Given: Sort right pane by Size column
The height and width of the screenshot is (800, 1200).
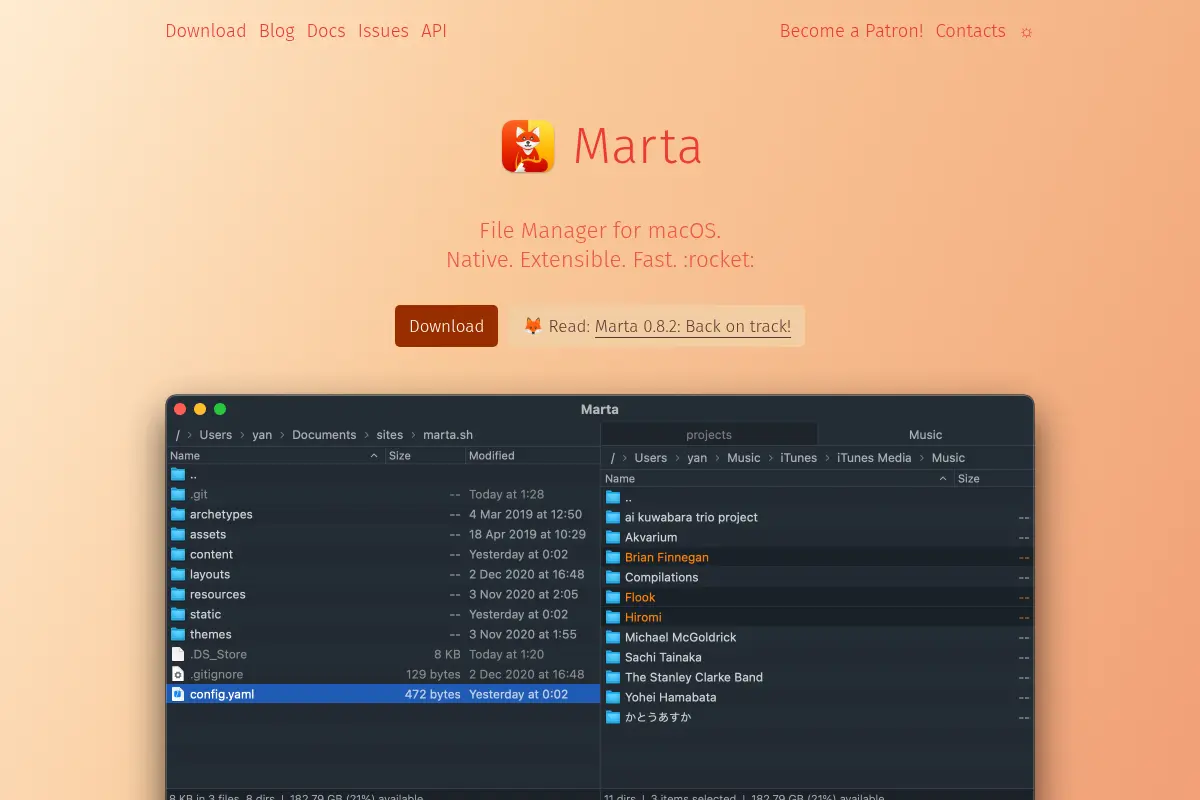Looking at the screenshot, I should [994, 479].
